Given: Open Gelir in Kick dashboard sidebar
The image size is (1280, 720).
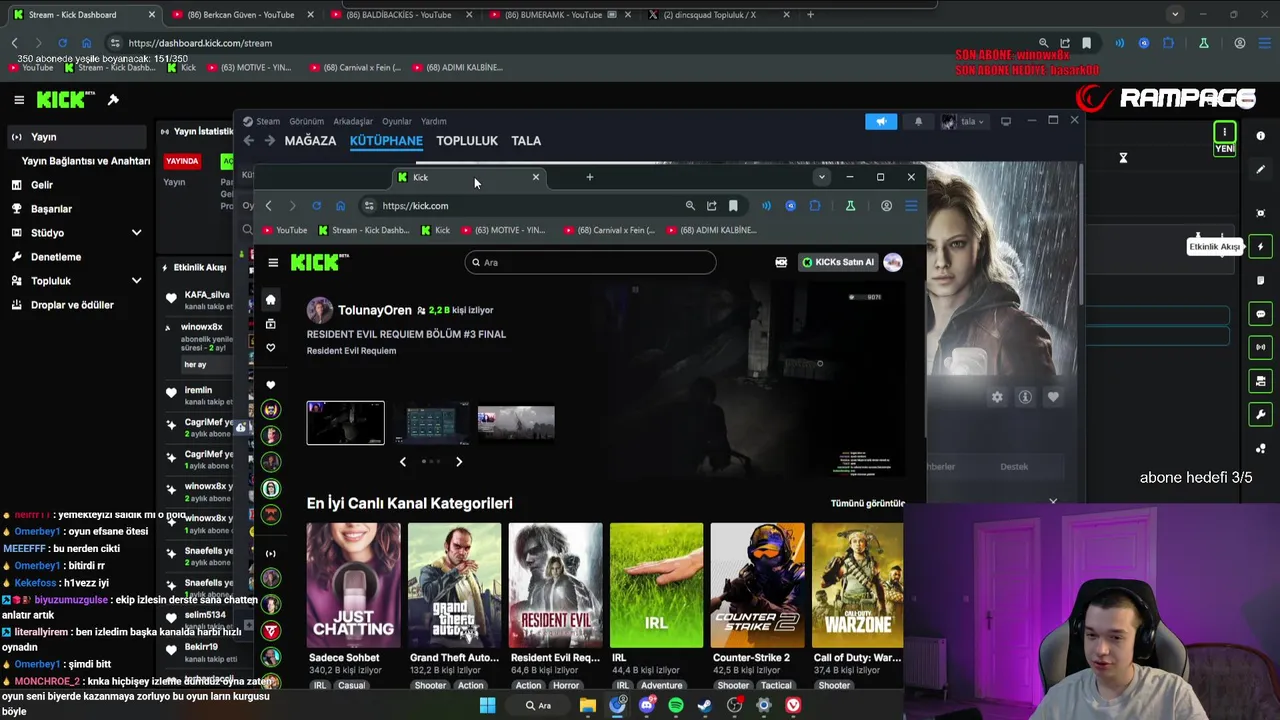Looking at the screenshot, I should (76, 185).
